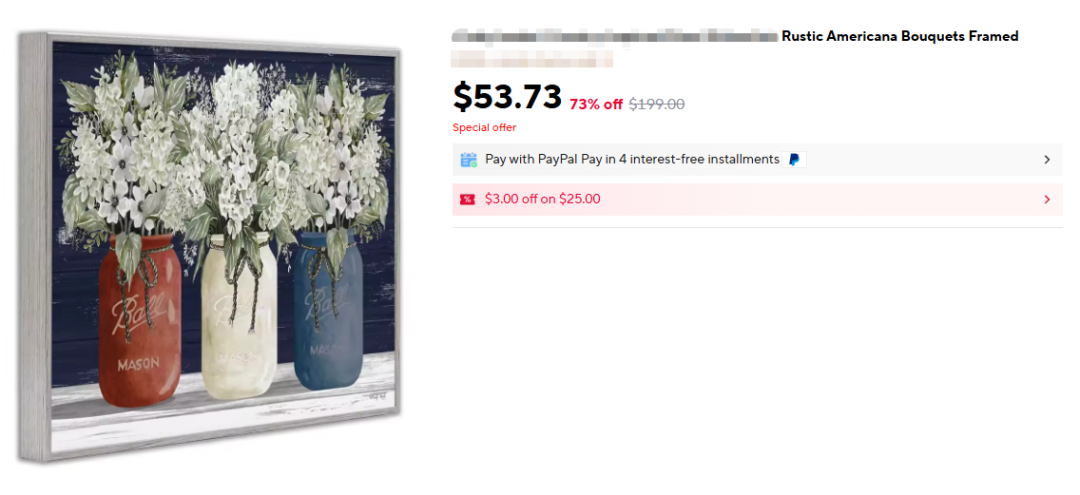Click the white mason jar in picture
Image resolution: width=1080 pixels, height=495 pixels.
pos(239,317)
